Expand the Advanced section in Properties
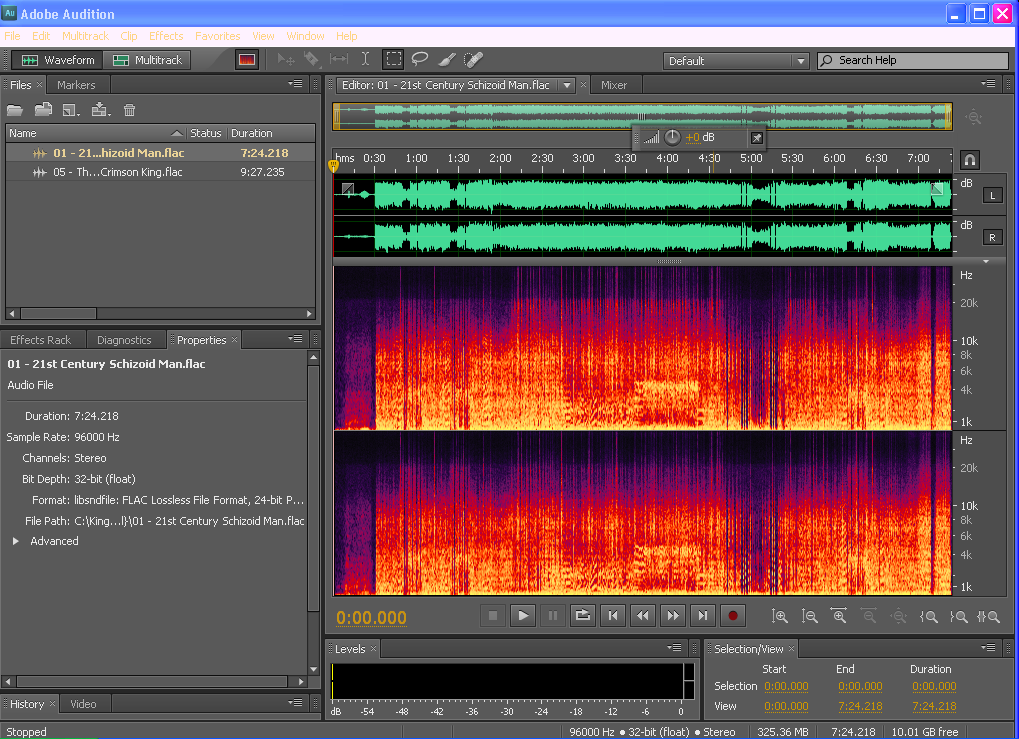The width and height of the screenshot is (1019, 739). tap(16, 541)
